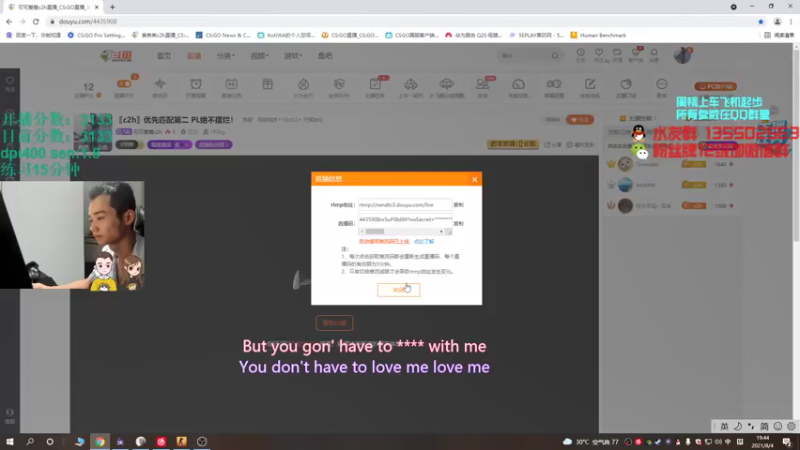The image size is (800, 450).
Task: Click the heart icon in left sidebar
Action: pyautogui.click(x=10, y=81)
